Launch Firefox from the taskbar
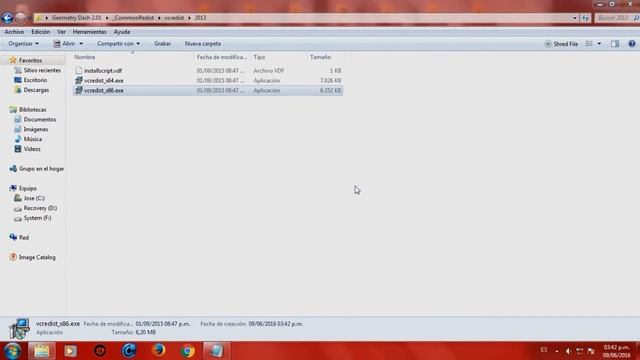This screenshot has height=360, width=640. pos(159,351)
